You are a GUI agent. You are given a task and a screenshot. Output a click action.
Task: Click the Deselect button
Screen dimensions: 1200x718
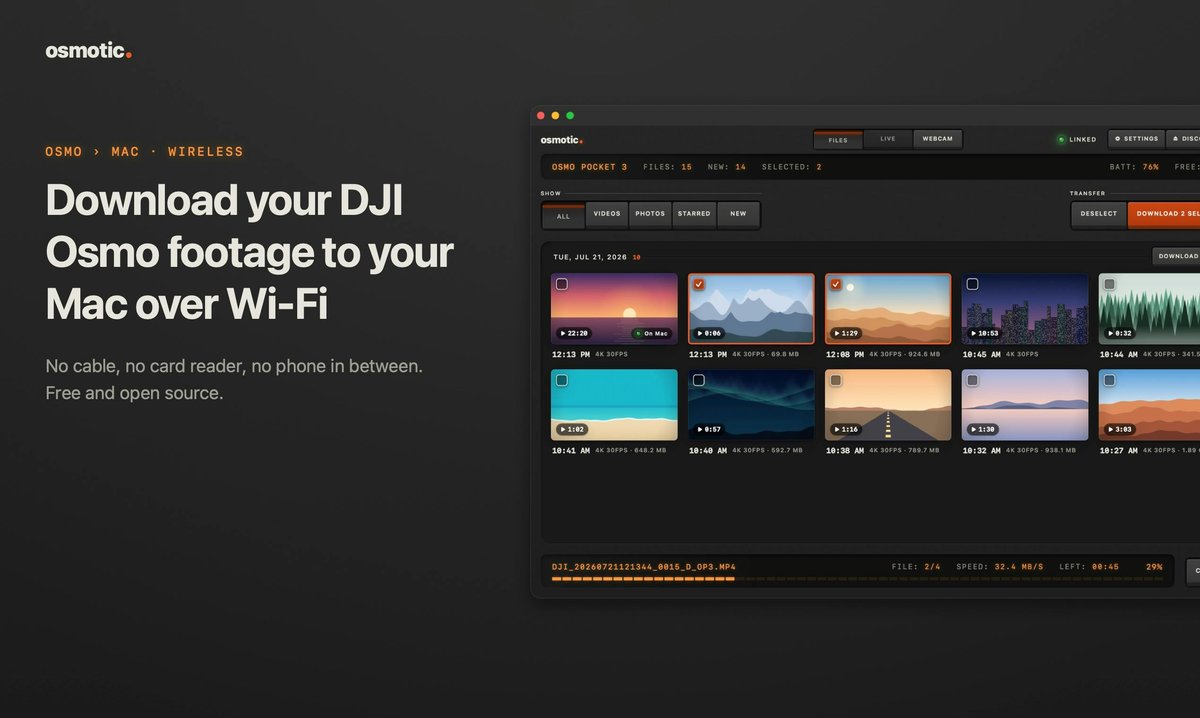1099,214
